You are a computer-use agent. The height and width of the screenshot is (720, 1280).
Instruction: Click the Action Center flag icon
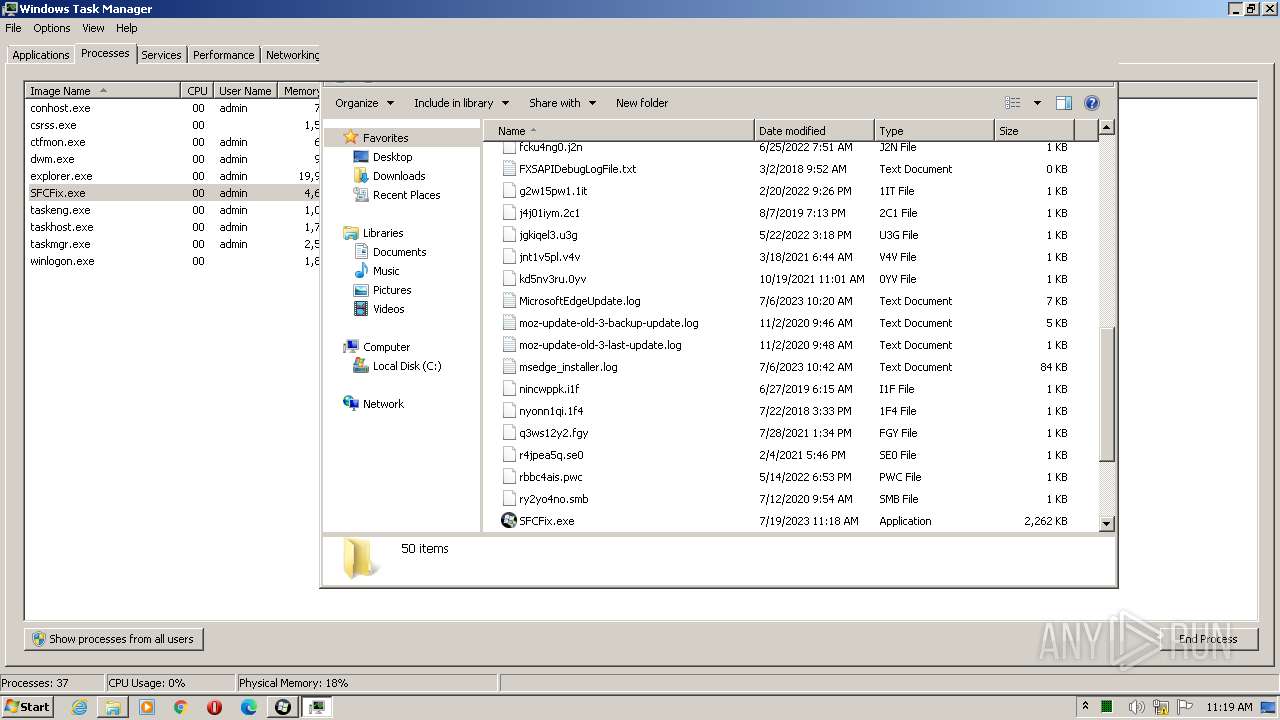(x=1183, y=707)
